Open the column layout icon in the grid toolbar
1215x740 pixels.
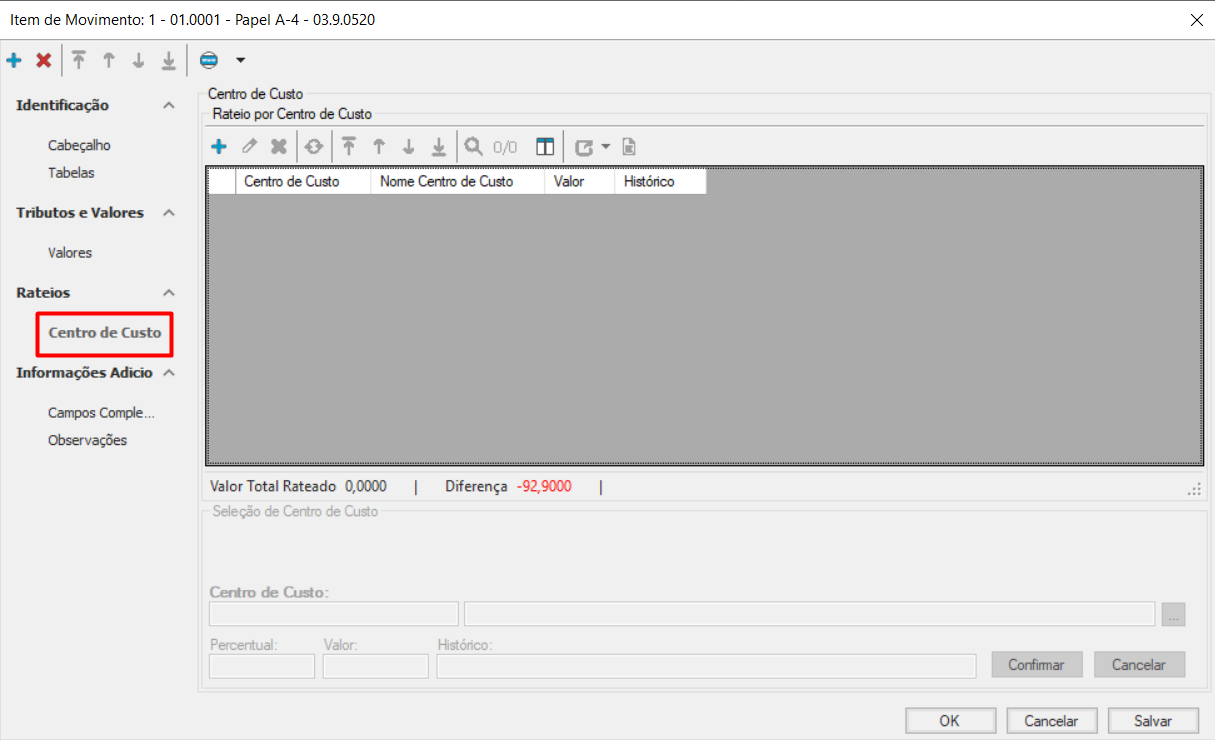click(x=545, y=147)
